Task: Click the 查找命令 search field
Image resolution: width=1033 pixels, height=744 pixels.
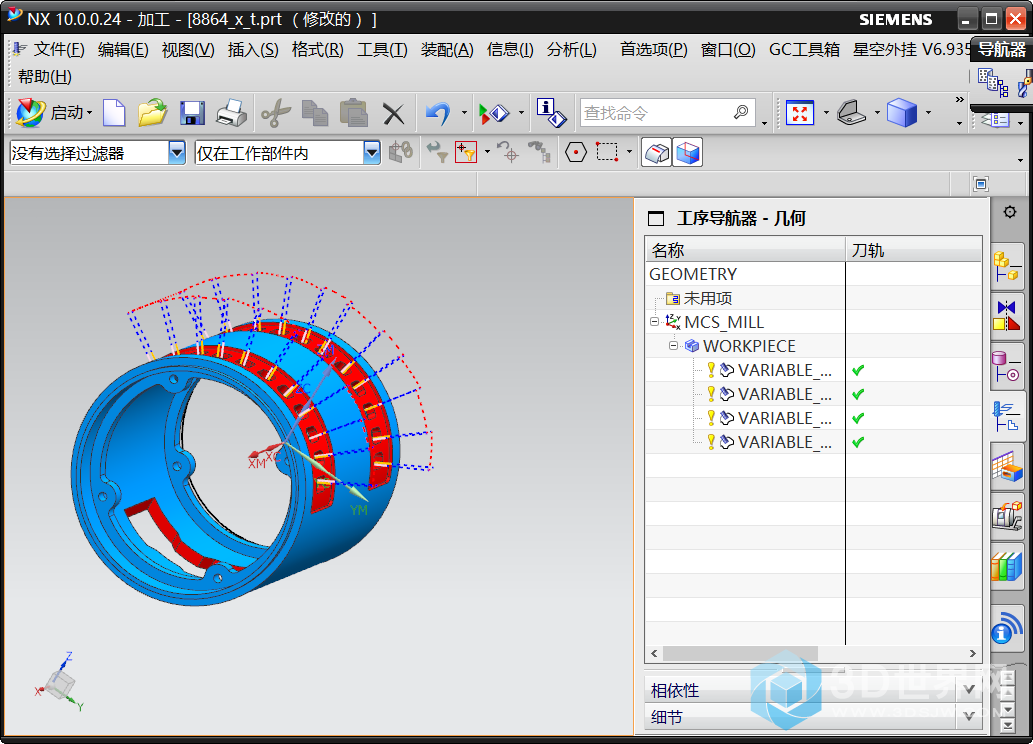Action: point(667,113)
